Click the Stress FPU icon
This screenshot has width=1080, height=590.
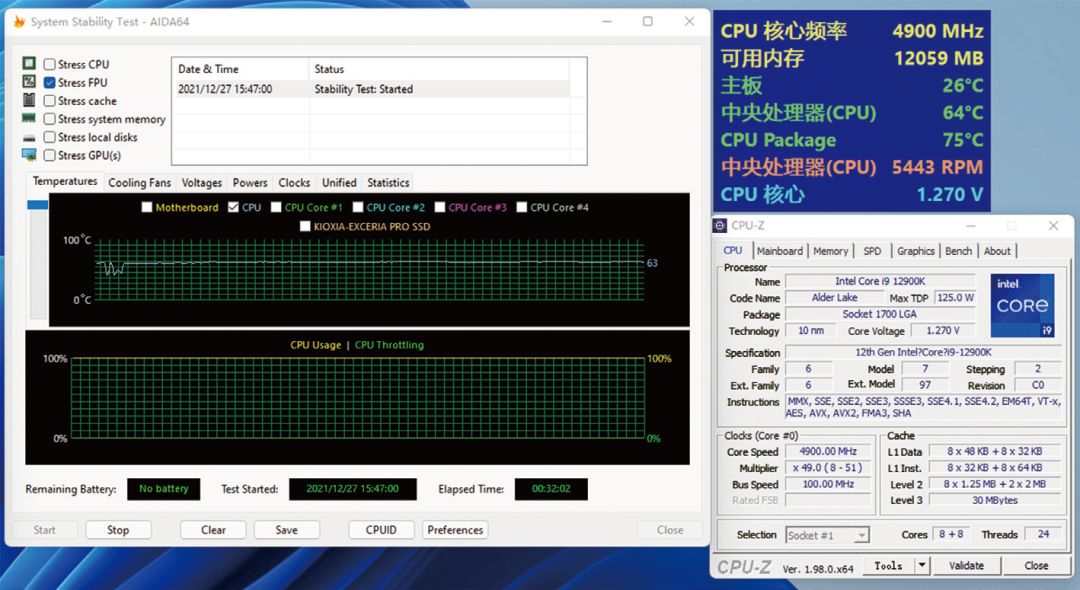click(29, 82)
